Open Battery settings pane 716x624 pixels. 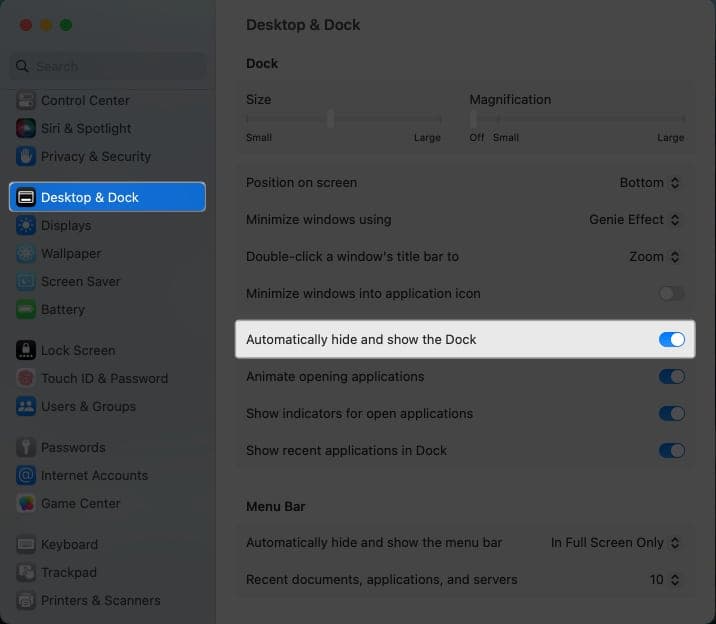pyautogui.click(x=107, y=309)
